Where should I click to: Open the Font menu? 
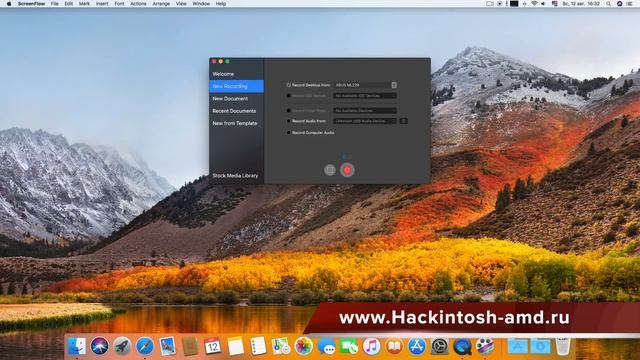(119, 4)
